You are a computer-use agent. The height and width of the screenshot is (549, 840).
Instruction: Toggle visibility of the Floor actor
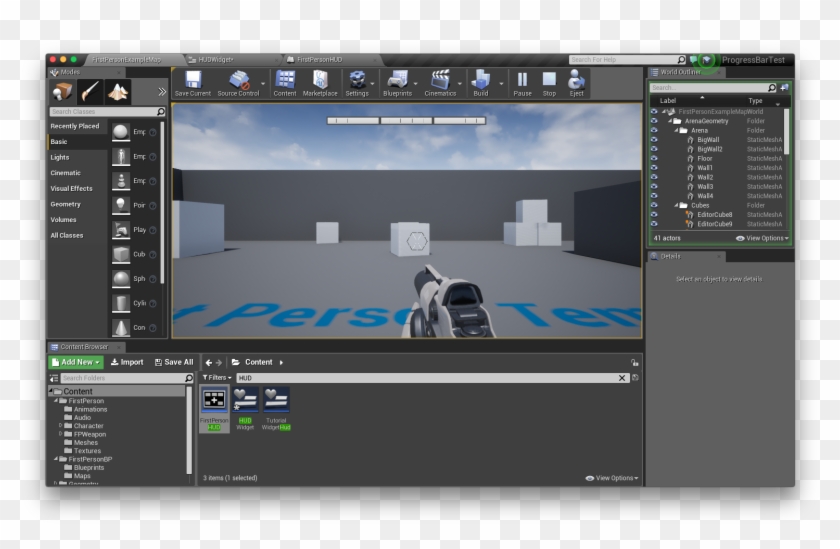(x=654, y=158)
